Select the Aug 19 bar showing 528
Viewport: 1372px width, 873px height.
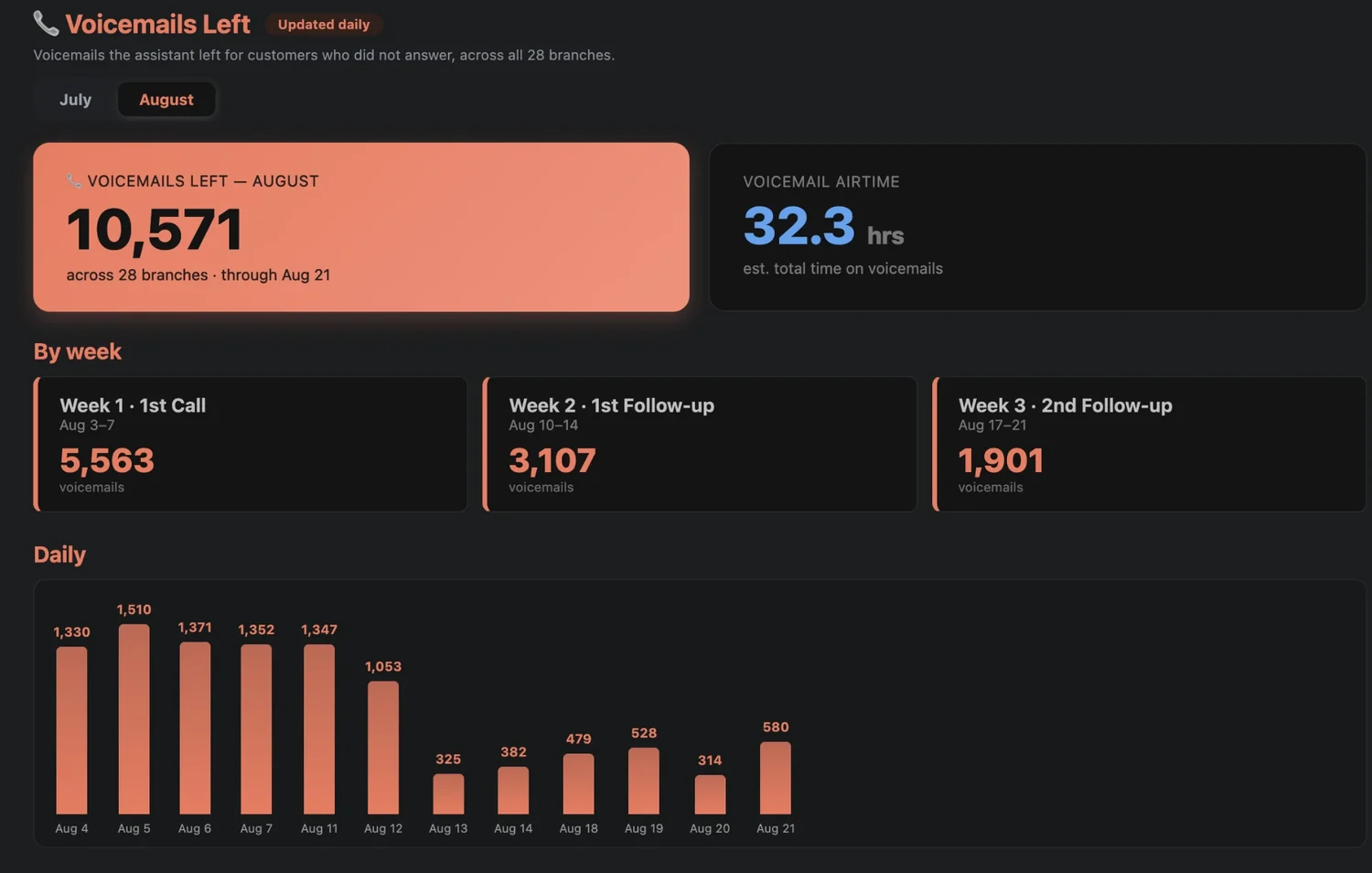pos(644,781)
